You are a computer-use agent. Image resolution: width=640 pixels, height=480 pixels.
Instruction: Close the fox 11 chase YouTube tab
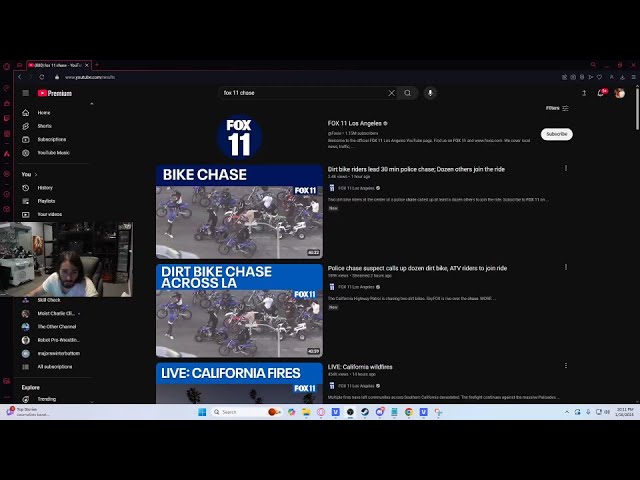[x=87, y=65]
